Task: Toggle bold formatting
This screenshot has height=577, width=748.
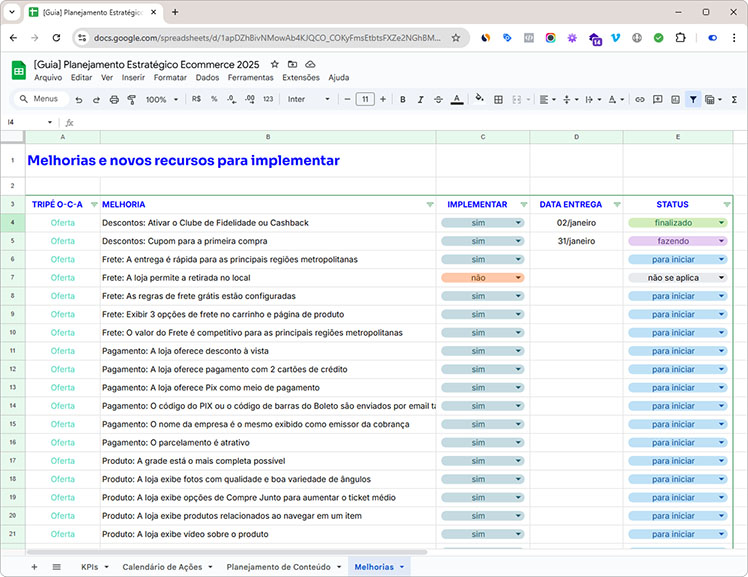Action: (403, 99)
